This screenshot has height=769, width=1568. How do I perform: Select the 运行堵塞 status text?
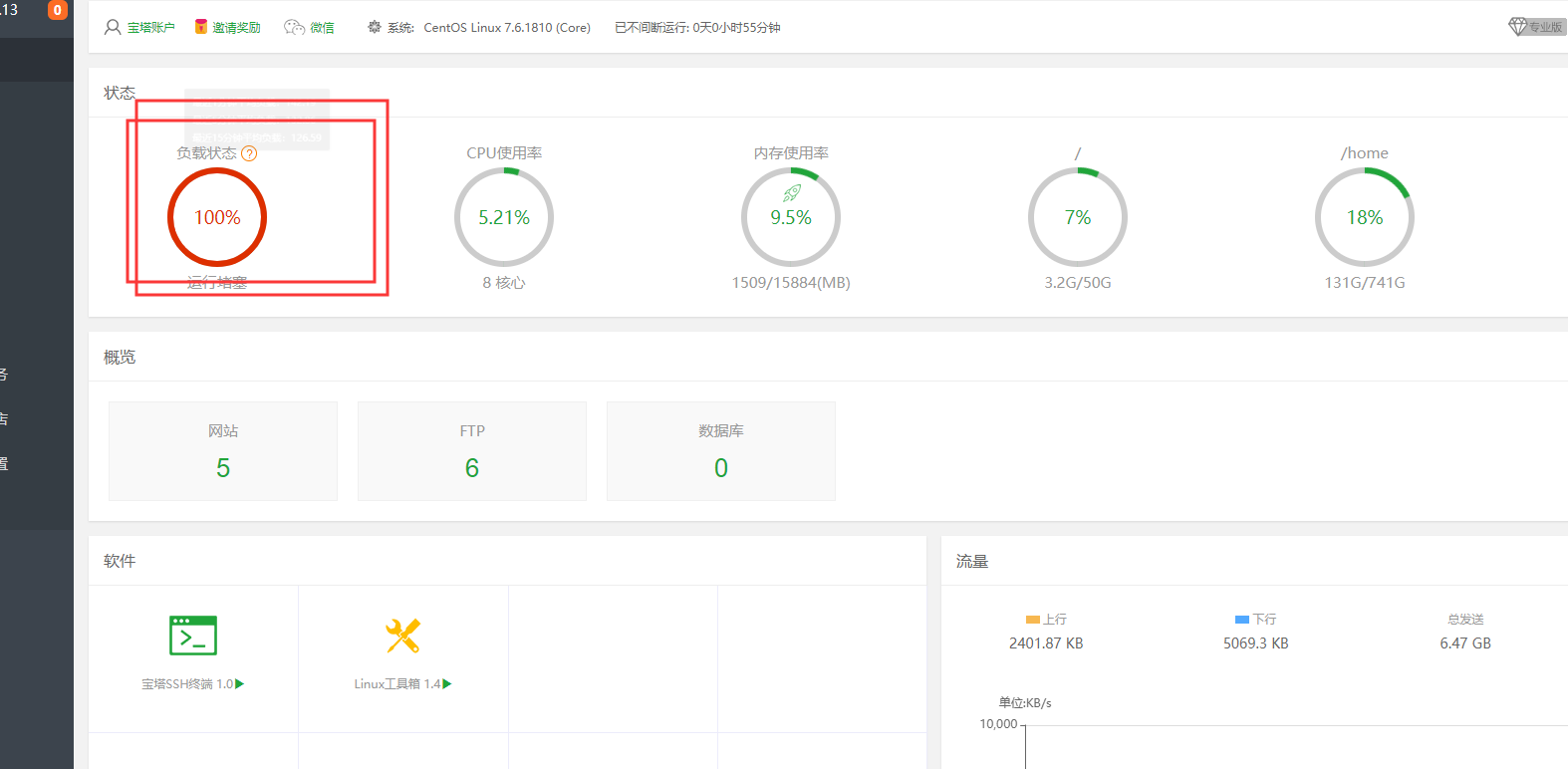click(x=217, y=283)
